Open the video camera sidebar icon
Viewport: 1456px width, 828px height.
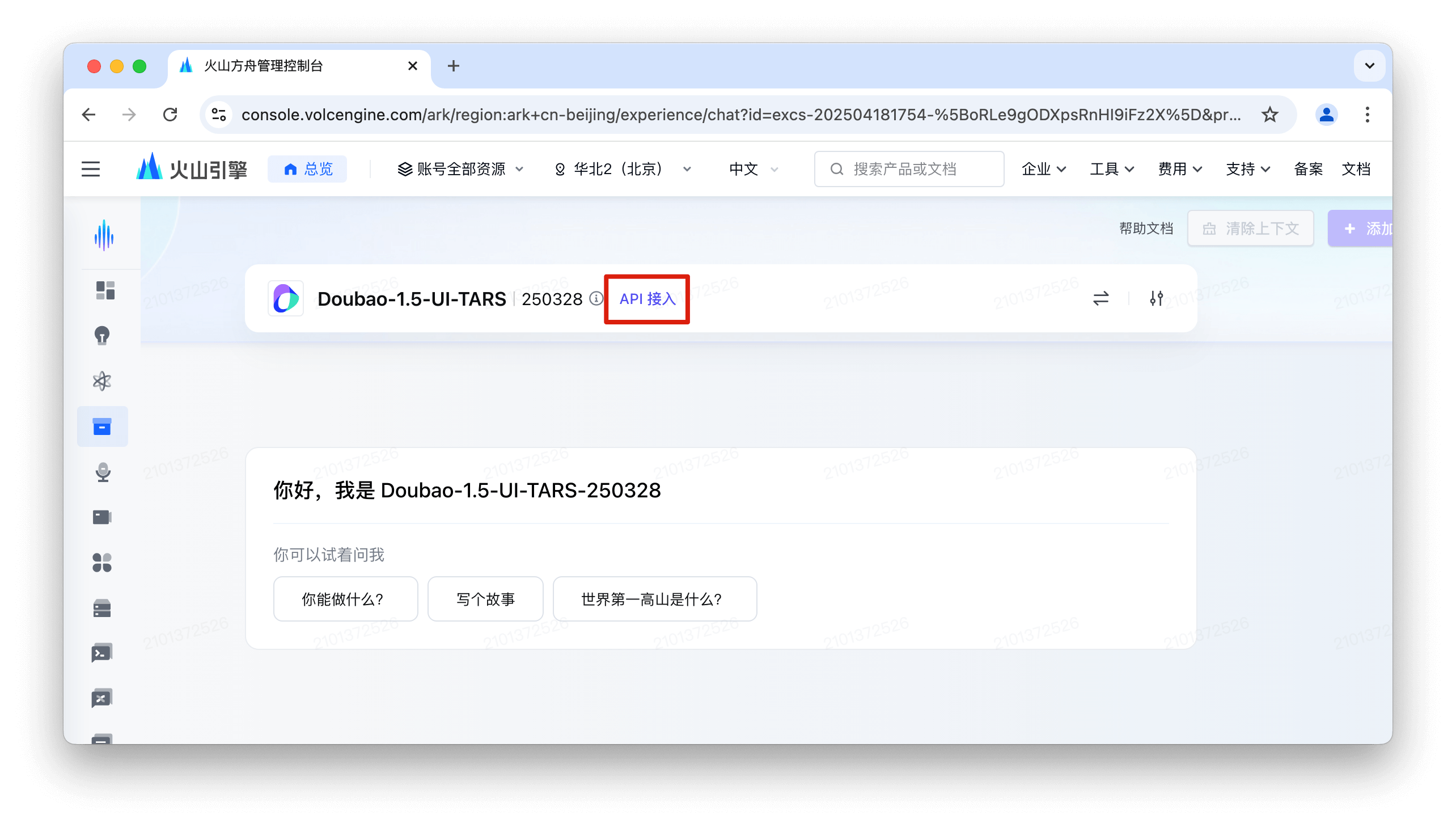coord(102,517)
